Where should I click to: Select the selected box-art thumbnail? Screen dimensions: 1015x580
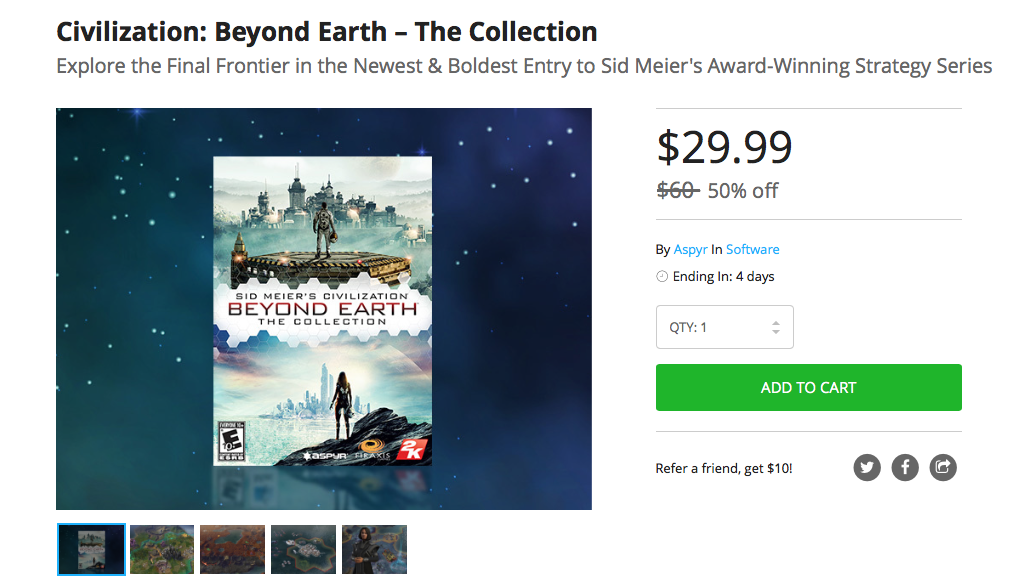point(92,549)
